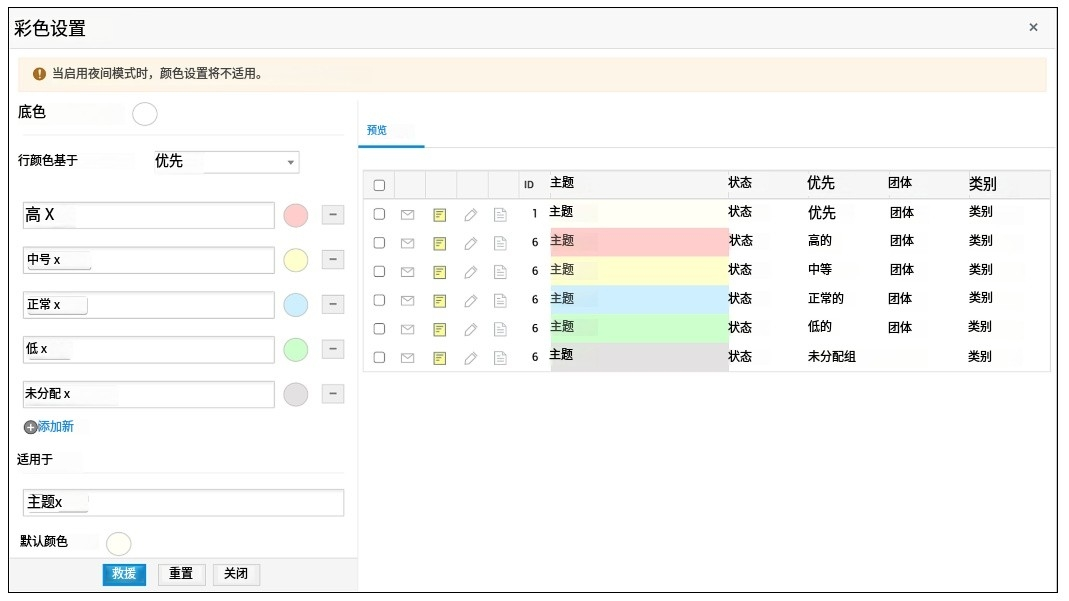
Task: Click the document icon in the 低的 row
Action: coord(501,329)
